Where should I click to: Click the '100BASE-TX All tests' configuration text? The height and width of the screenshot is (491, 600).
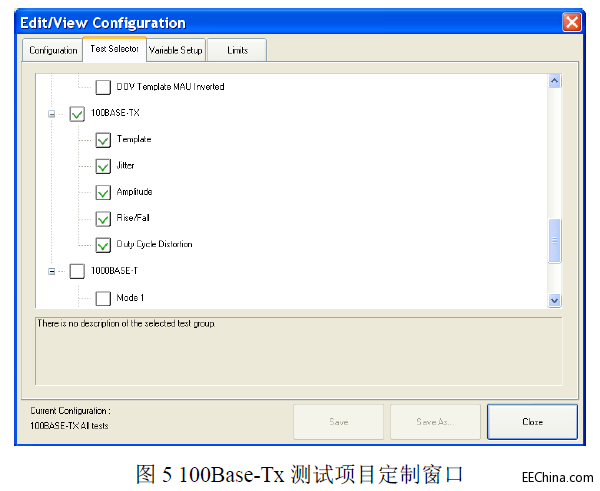pyautogui.click(x=69, y=426)
